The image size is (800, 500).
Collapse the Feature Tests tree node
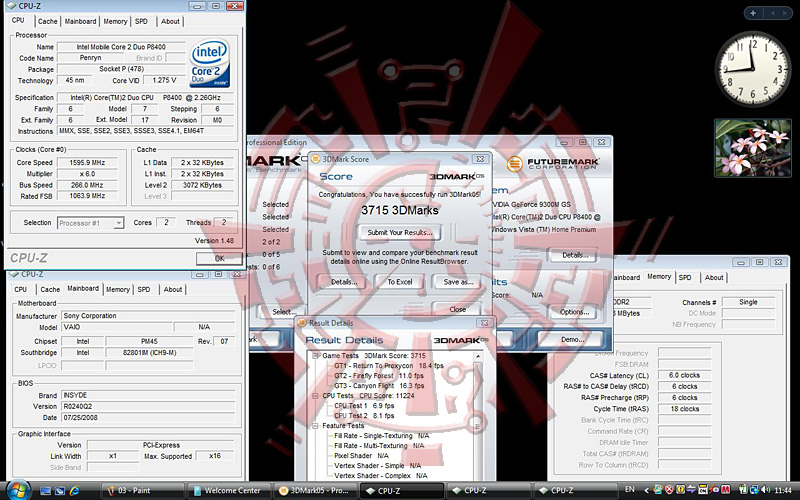[316, 426]
